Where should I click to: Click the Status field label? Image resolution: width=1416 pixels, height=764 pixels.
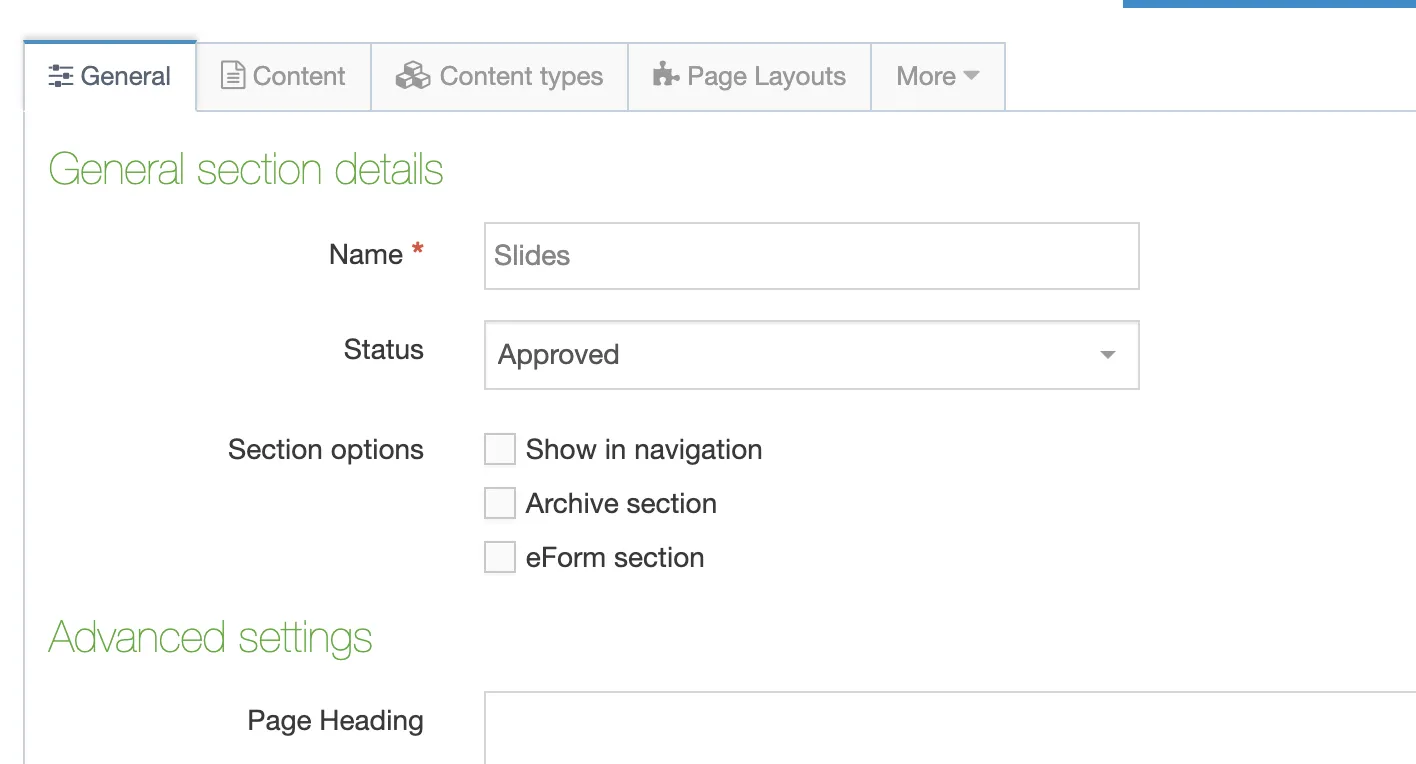click(384, 350)
